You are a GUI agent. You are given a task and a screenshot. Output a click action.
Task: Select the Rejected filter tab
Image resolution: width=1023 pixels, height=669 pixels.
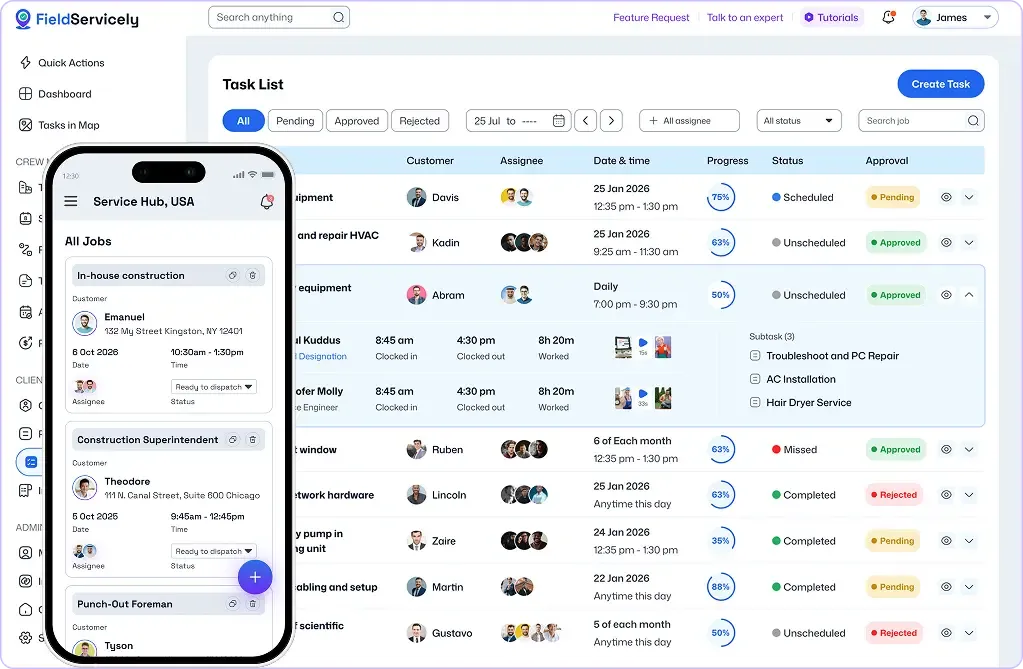click(419, 120)
